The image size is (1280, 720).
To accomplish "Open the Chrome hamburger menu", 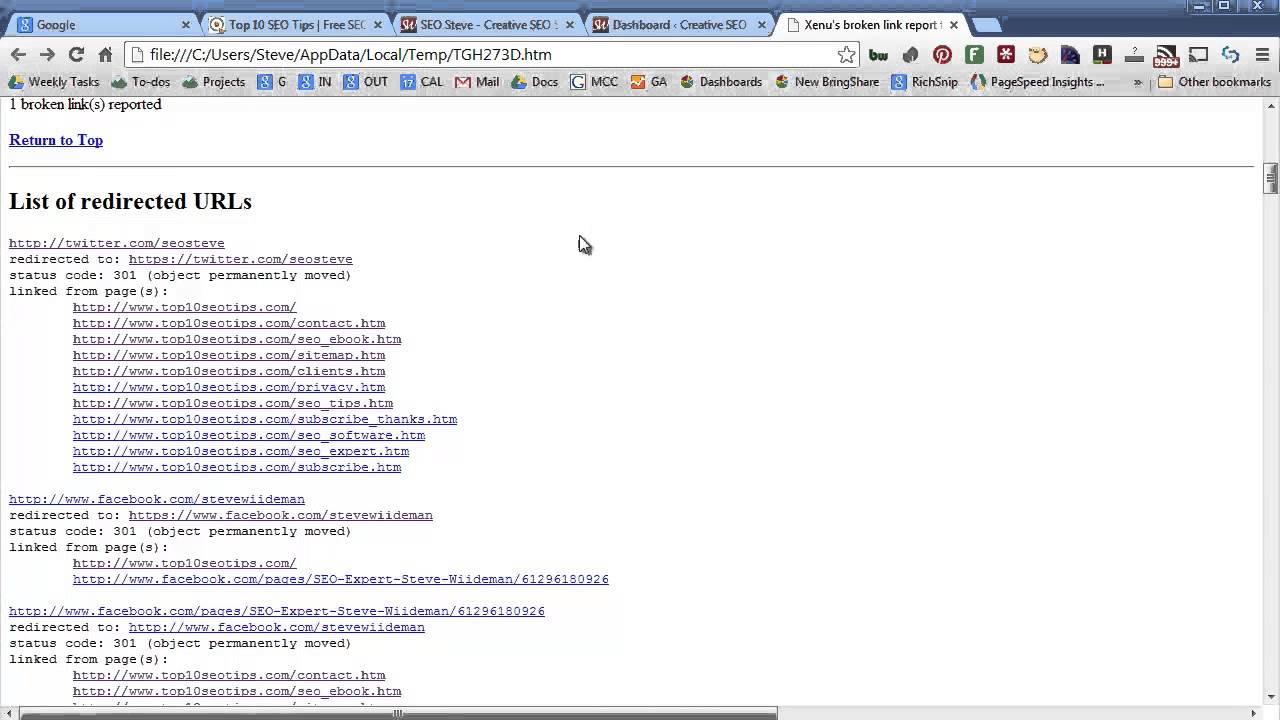I will click(1262, 55).
